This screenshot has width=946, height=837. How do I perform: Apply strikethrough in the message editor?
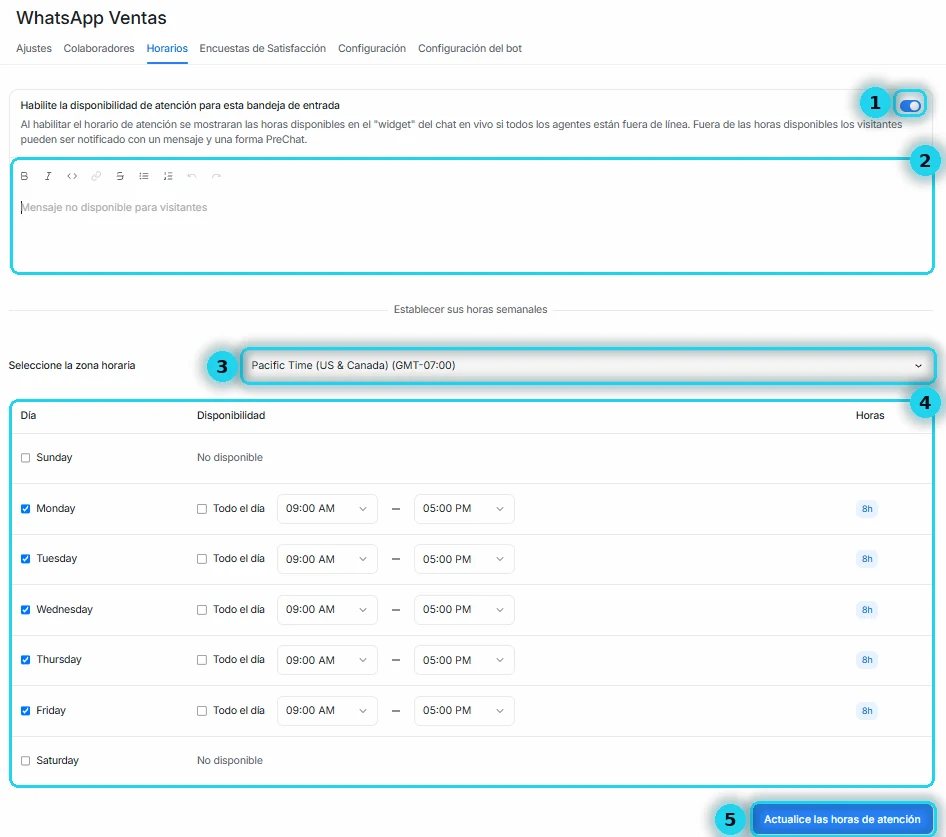(120, 176)
